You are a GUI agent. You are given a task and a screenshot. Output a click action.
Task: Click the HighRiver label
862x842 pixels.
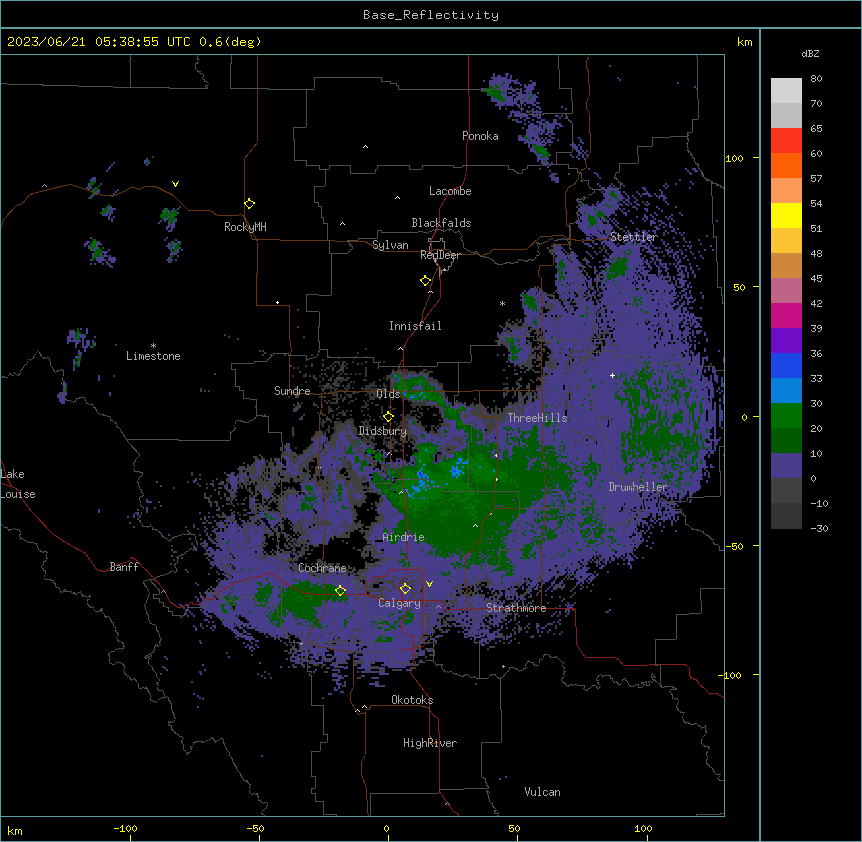430,743
